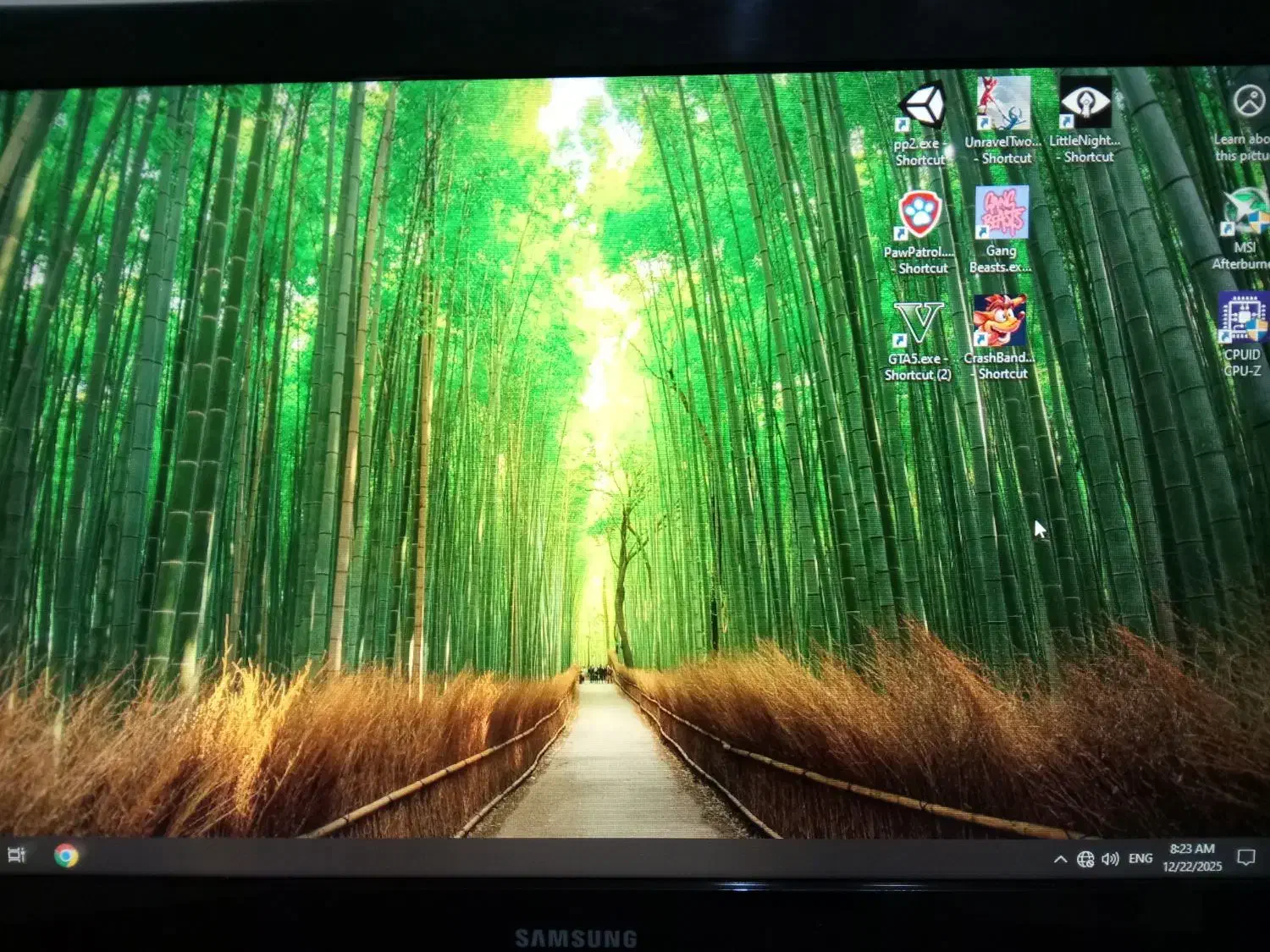Open the calendar from the 8:23 AM clock
The height and width of the screenshot is (952, 1270).
[1192, 857]
